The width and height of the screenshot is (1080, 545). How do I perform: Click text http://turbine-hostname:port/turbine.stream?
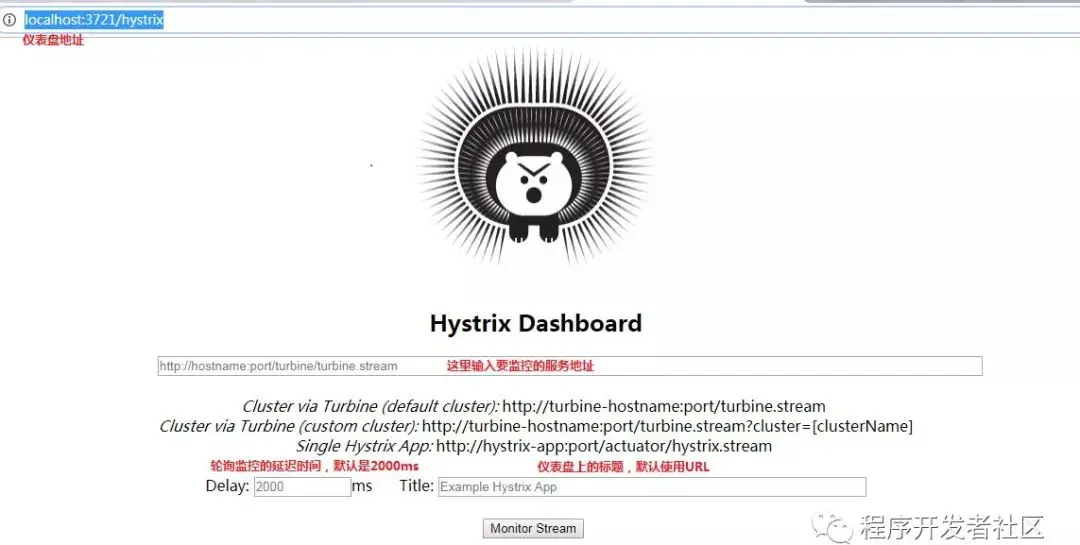(663, 407)
